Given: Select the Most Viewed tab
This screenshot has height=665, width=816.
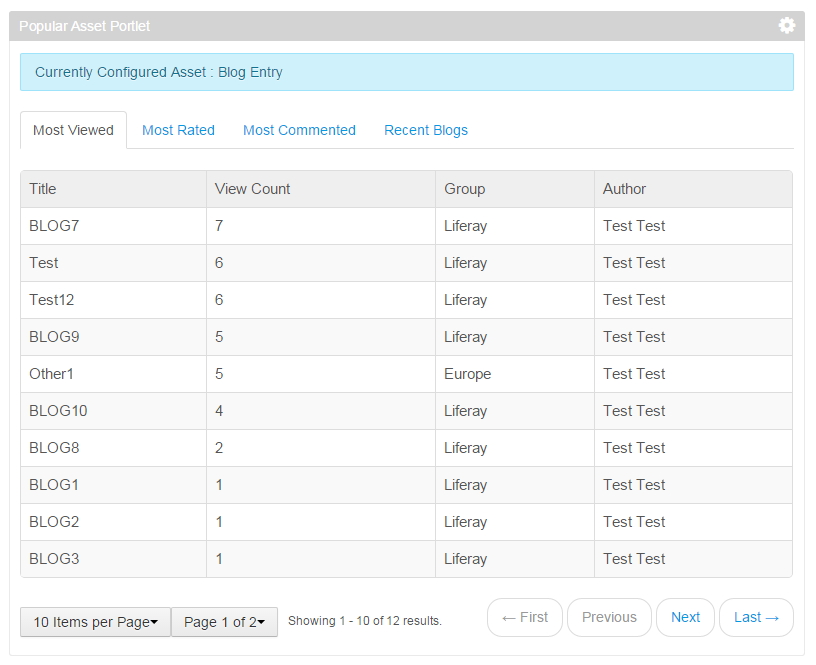Looking at the screenshot, I should [73, 130].
